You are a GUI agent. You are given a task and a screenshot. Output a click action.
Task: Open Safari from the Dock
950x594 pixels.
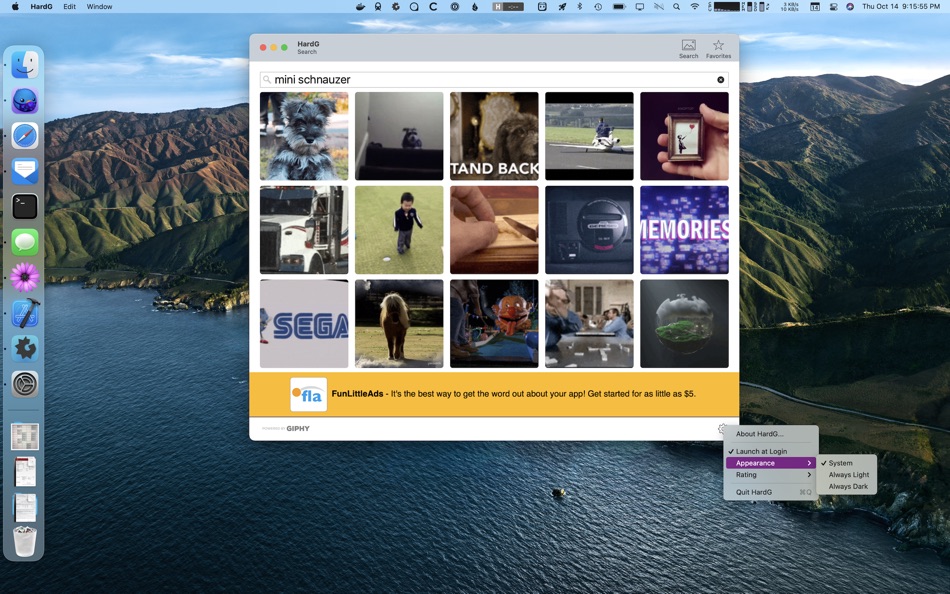[25, 136]
